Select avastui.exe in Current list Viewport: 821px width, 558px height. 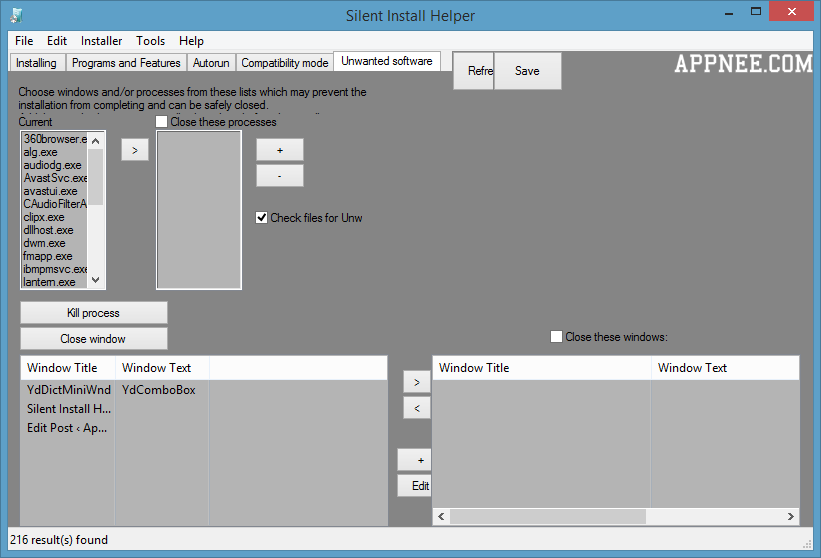coord(55,191)
